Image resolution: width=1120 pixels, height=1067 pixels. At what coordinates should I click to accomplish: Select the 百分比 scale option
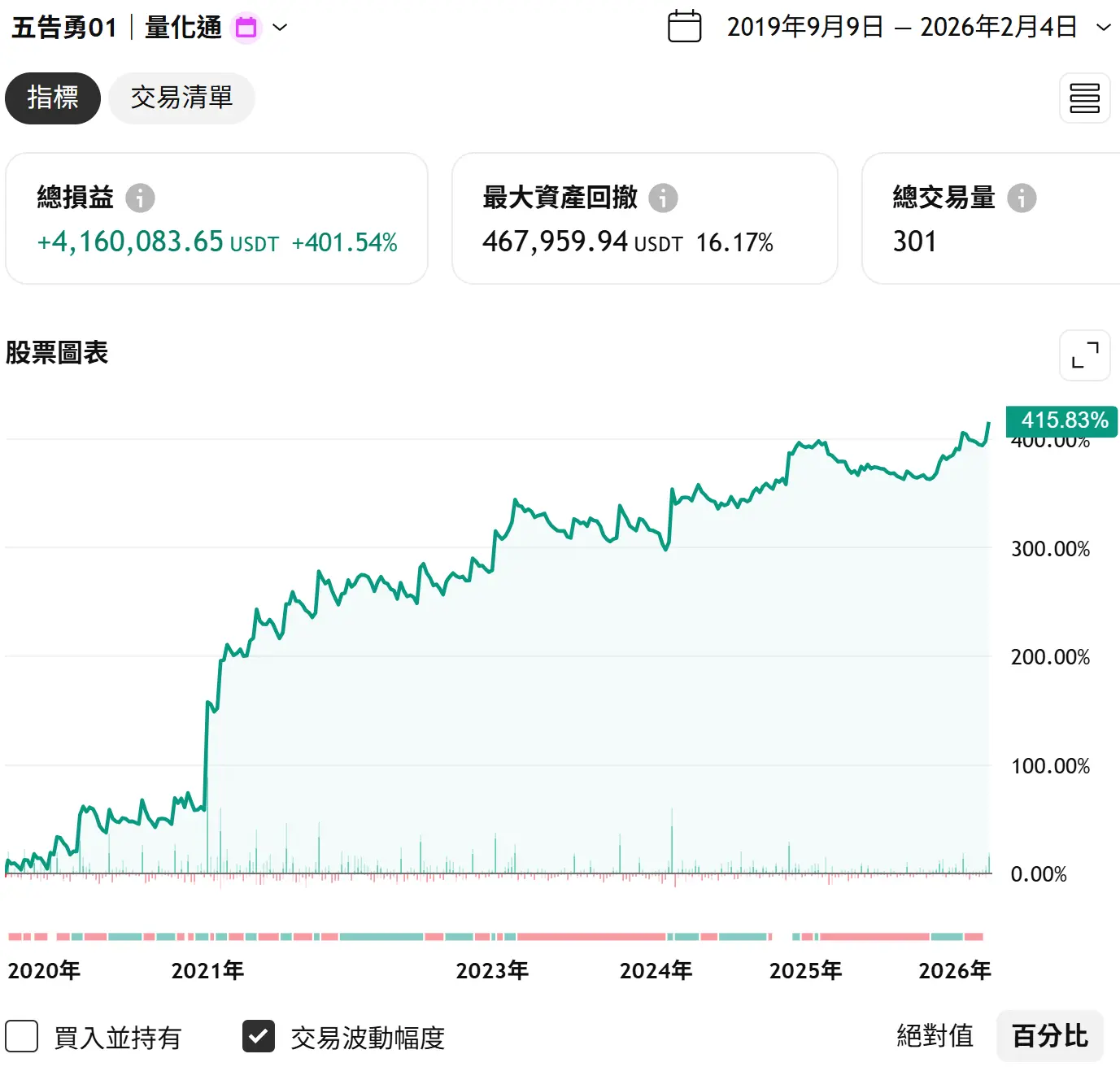(1049, 1036)
